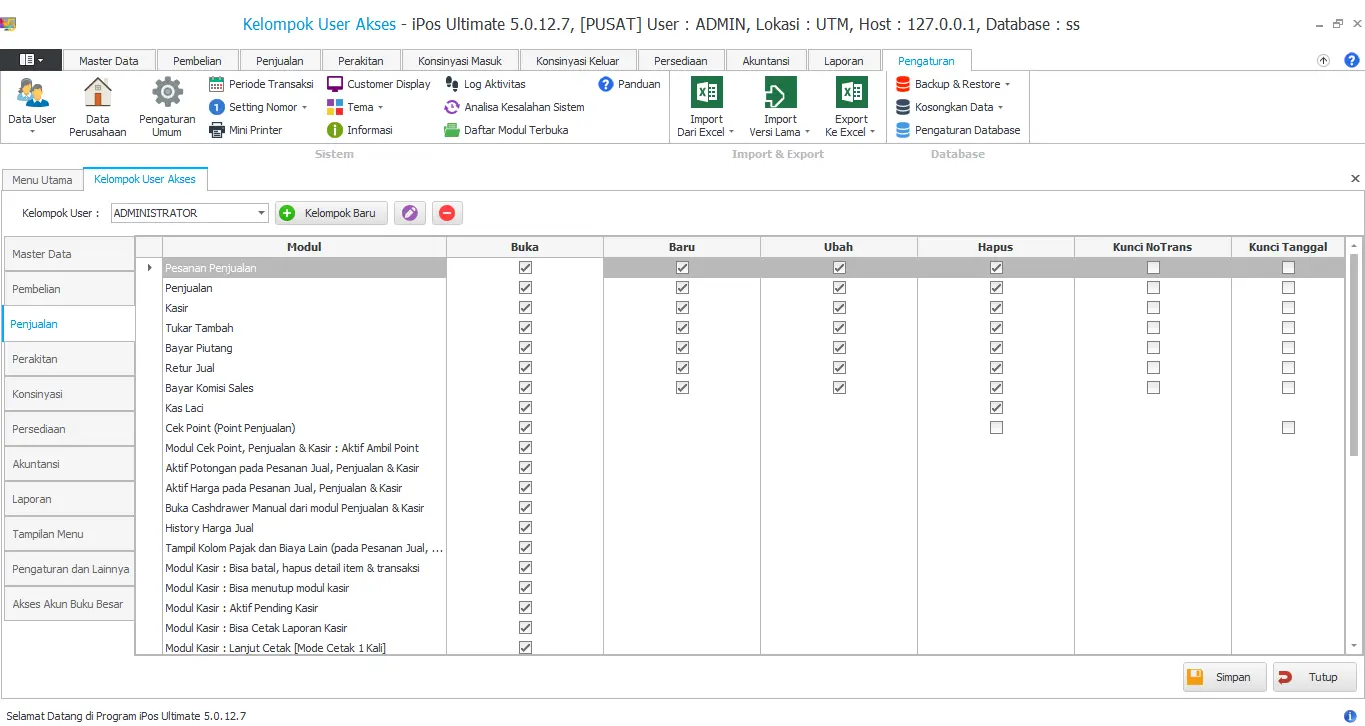Viewport: 1365px width, 726px height.
Task: Click the Tutup button
Action: click(x=1315, y=677)
